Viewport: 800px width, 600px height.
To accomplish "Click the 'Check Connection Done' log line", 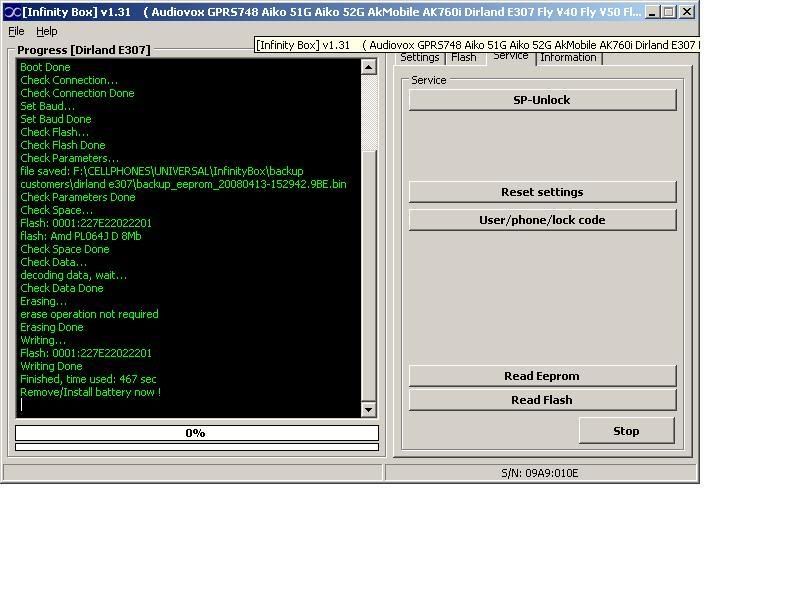I will (78, 93).
